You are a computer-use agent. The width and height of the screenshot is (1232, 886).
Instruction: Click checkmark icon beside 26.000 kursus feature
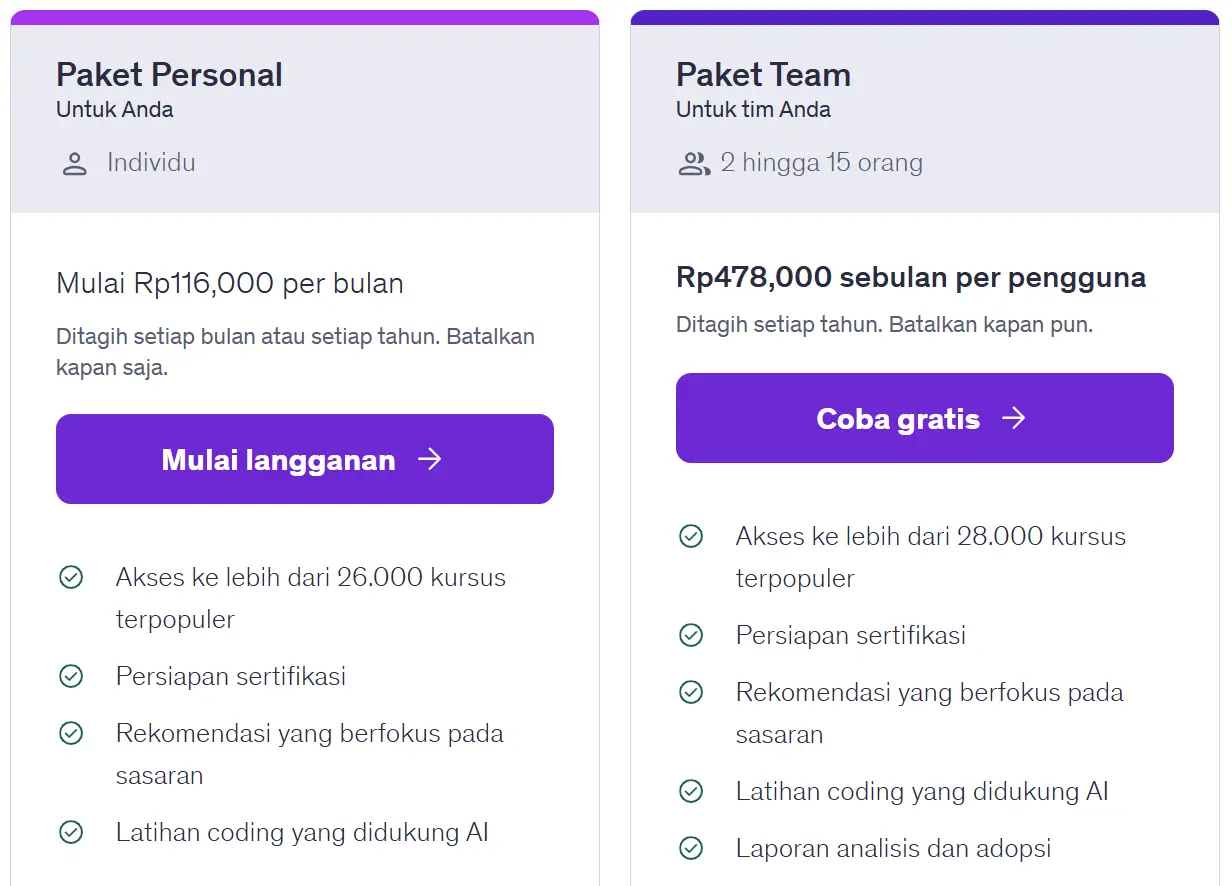click(71, 577)
